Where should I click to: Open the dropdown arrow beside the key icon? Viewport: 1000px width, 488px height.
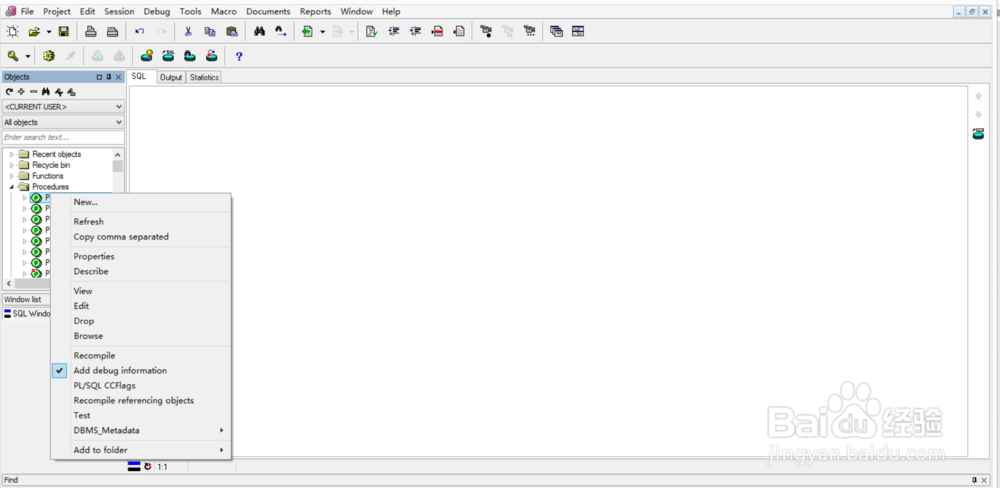pos(27,56)
